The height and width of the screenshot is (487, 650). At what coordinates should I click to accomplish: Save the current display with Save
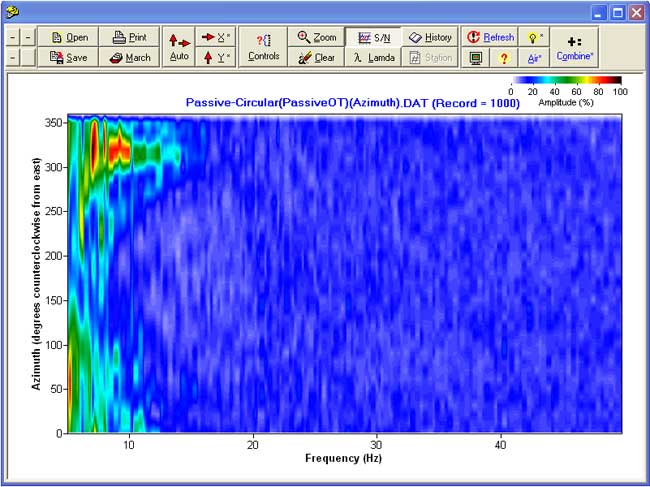[x=68, y=57]
